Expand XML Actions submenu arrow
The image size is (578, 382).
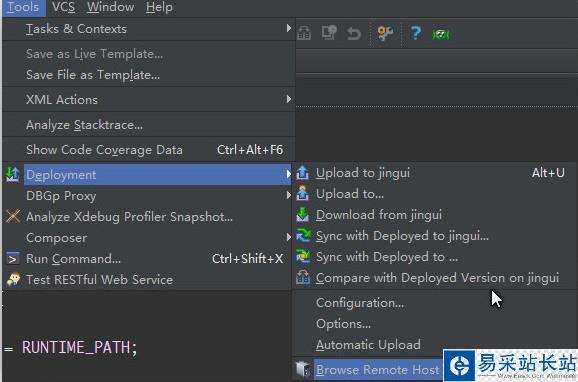289,99
